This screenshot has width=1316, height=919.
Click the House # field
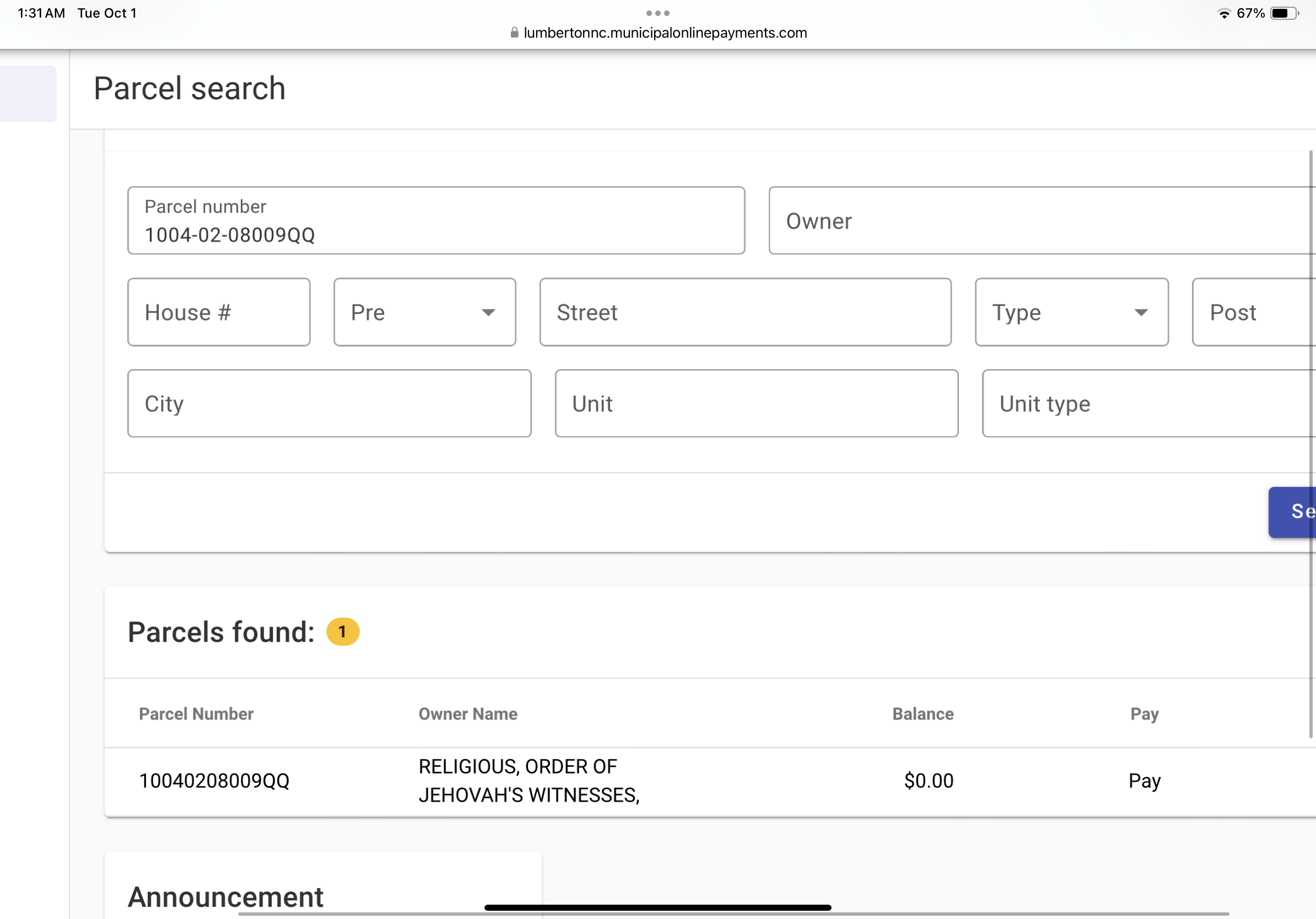[219, 312]
